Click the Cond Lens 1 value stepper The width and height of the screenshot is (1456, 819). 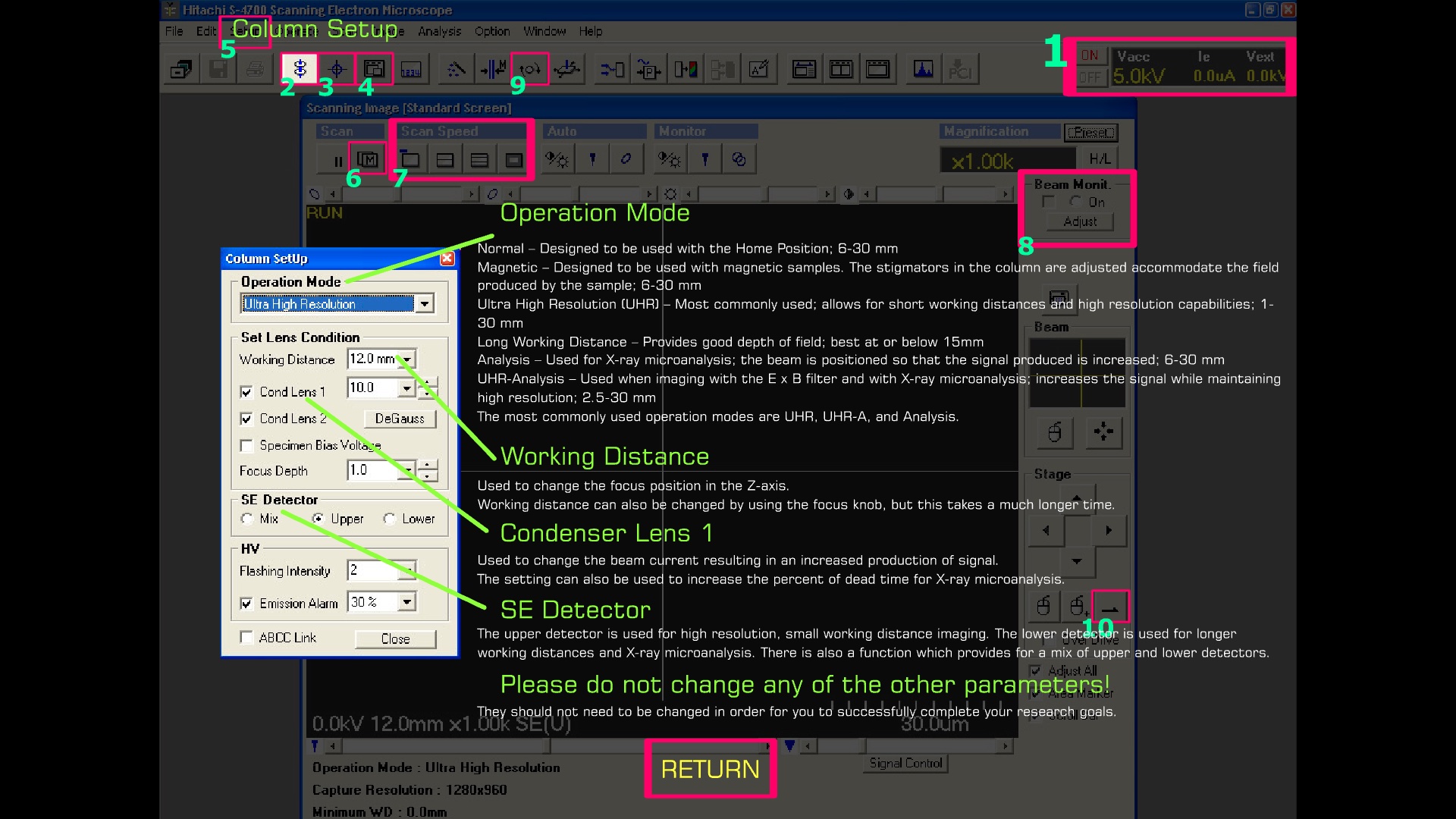(428, 388)
